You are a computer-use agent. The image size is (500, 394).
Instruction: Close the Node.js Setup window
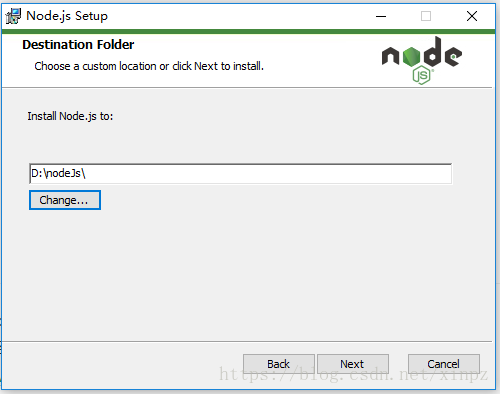pos(472,16)
